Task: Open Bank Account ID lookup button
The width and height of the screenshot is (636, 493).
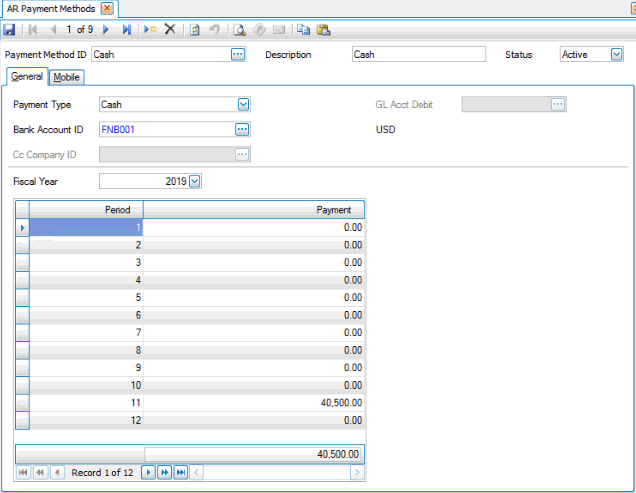Action: point(242,129)
